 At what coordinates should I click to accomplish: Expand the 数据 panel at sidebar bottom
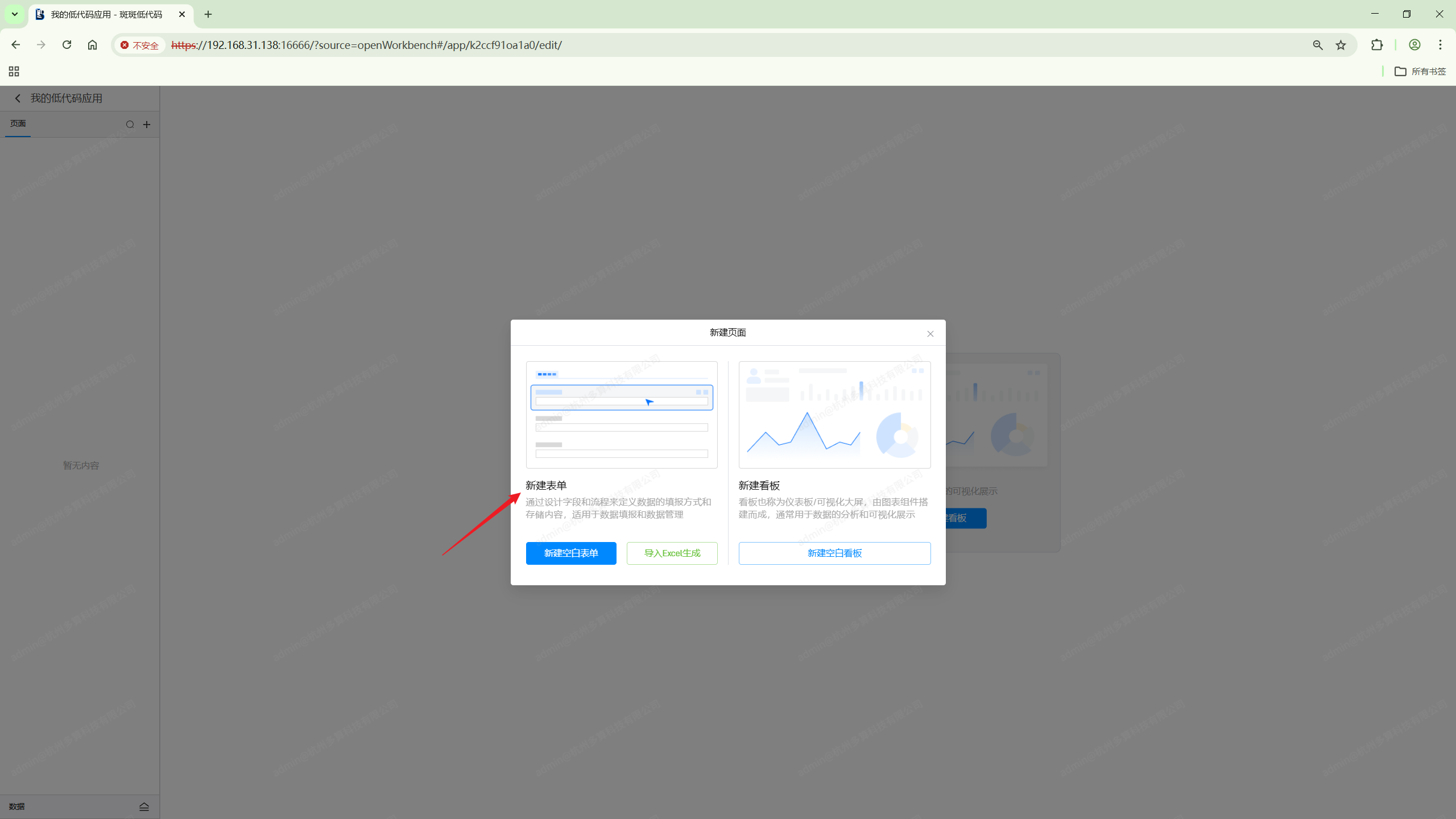tap(144, 806)
